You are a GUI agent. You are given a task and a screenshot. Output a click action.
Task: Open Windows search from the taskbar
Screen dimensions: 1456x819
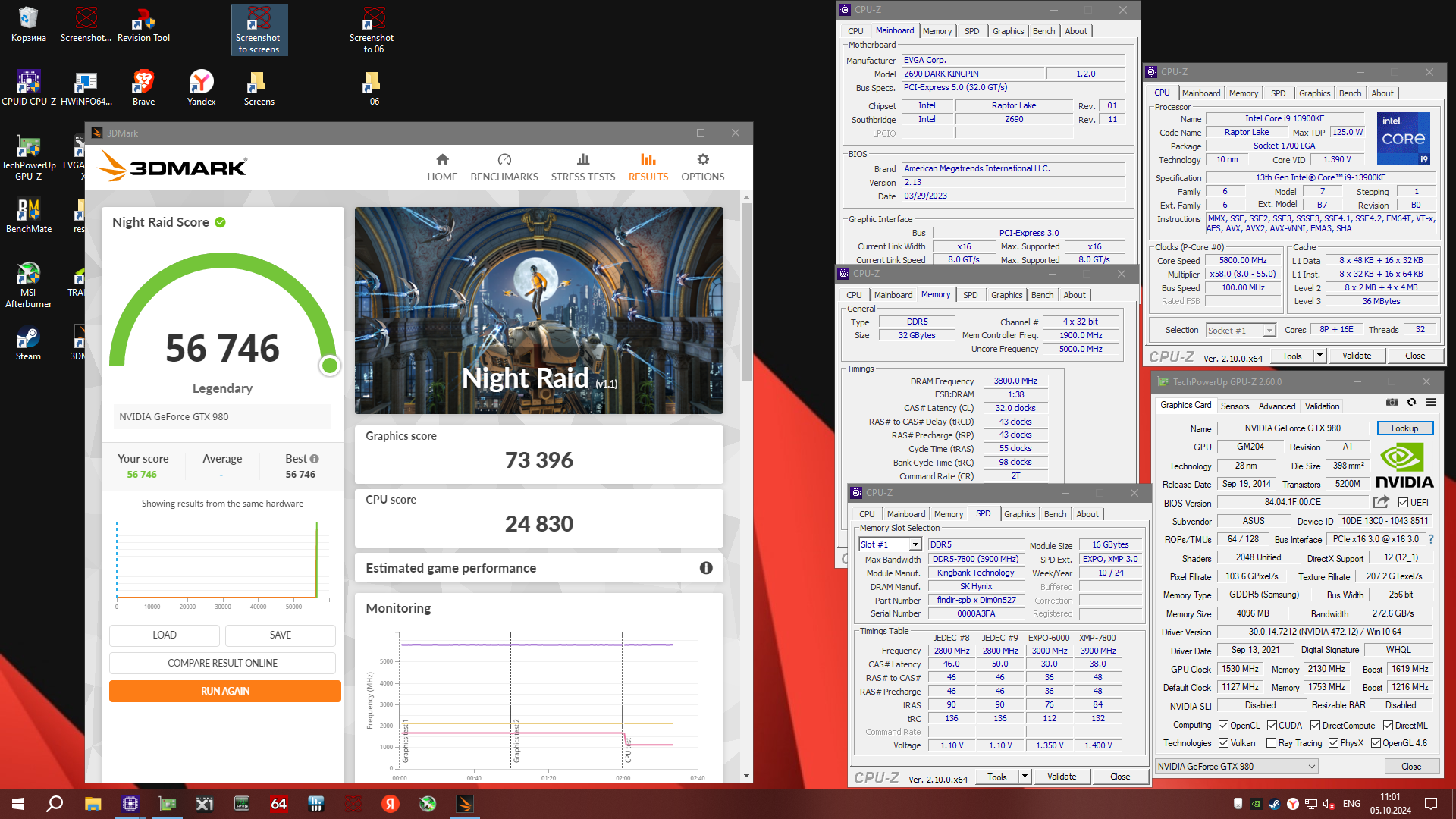(x=55, y=803)
